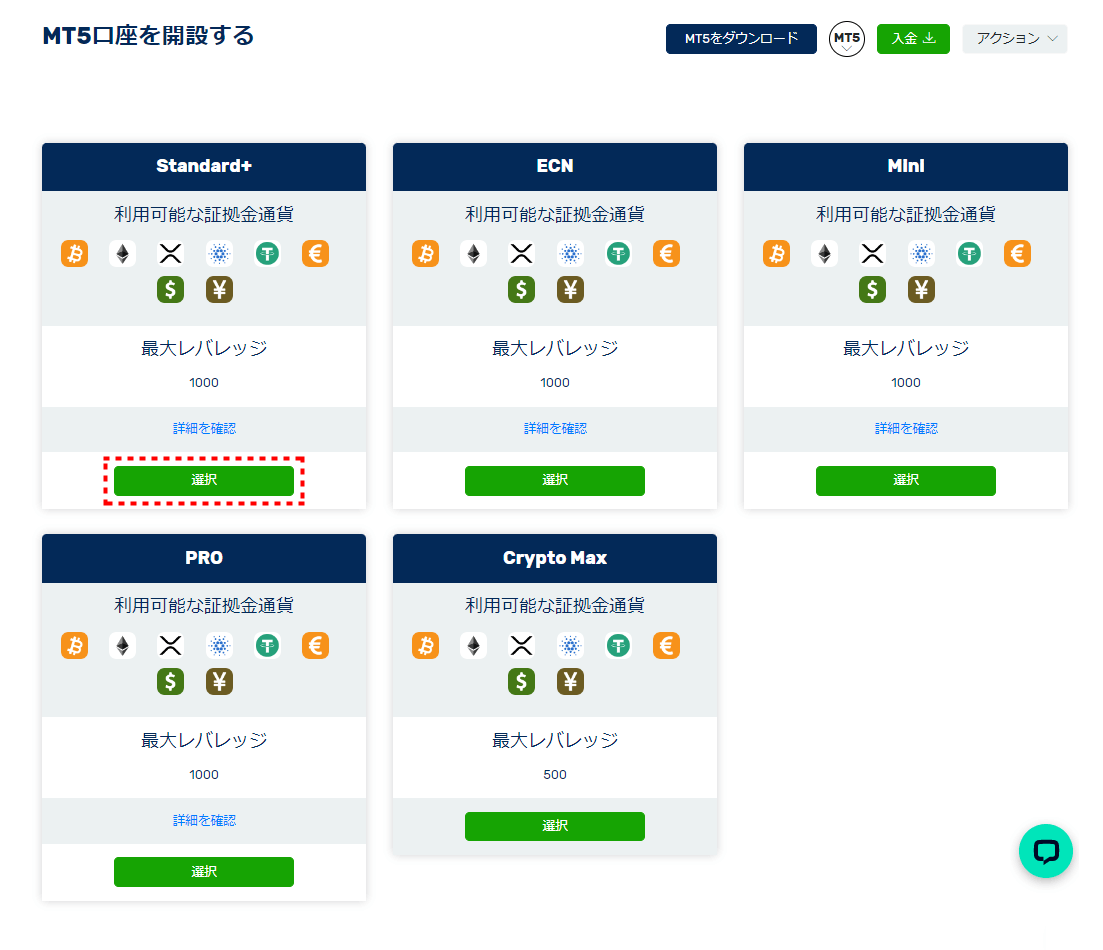
Task: Open the MT5 platform switcher dropdown
Action: point(847,39)
